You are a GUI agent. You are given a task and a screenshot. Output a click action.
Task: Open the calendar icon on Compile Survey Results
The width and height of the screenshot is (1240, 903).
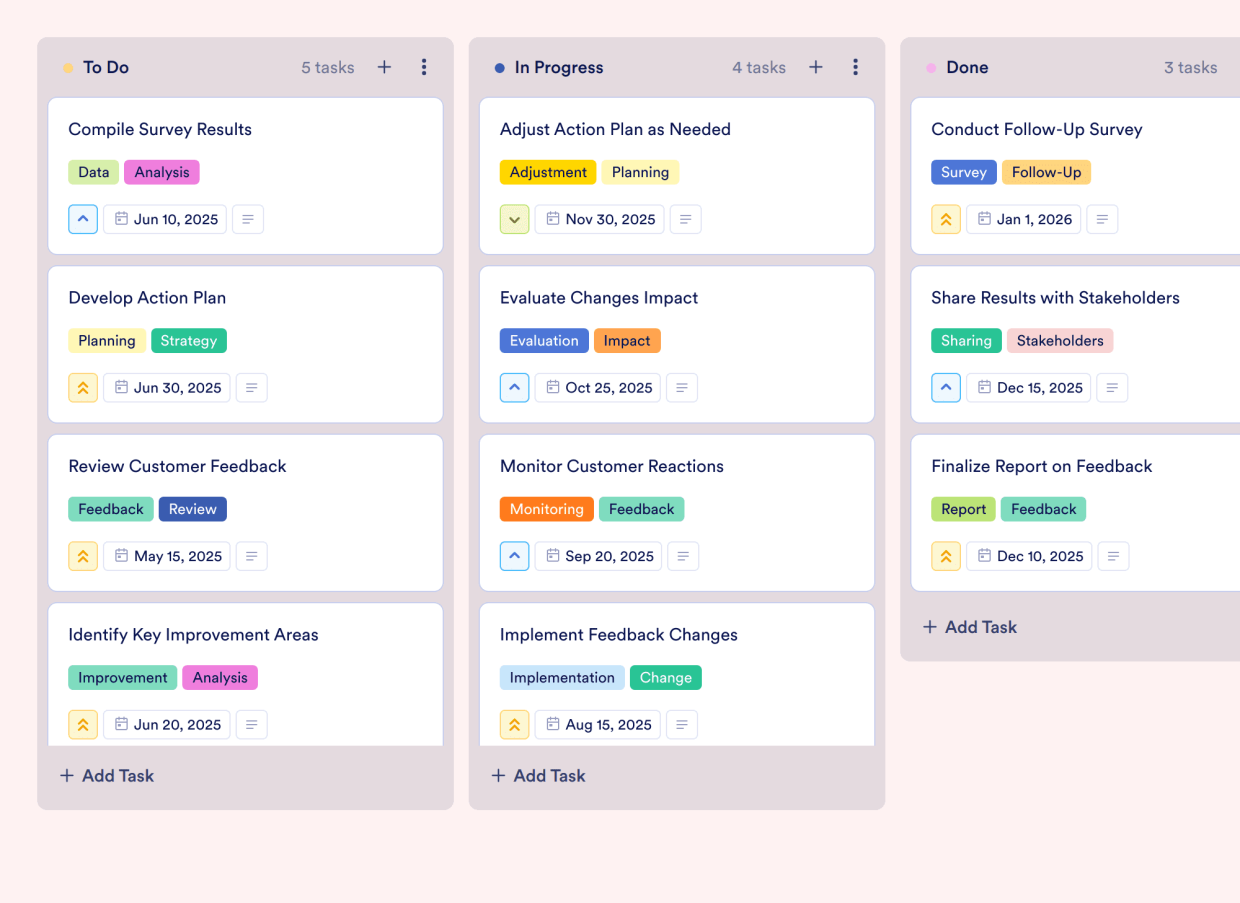121,219
